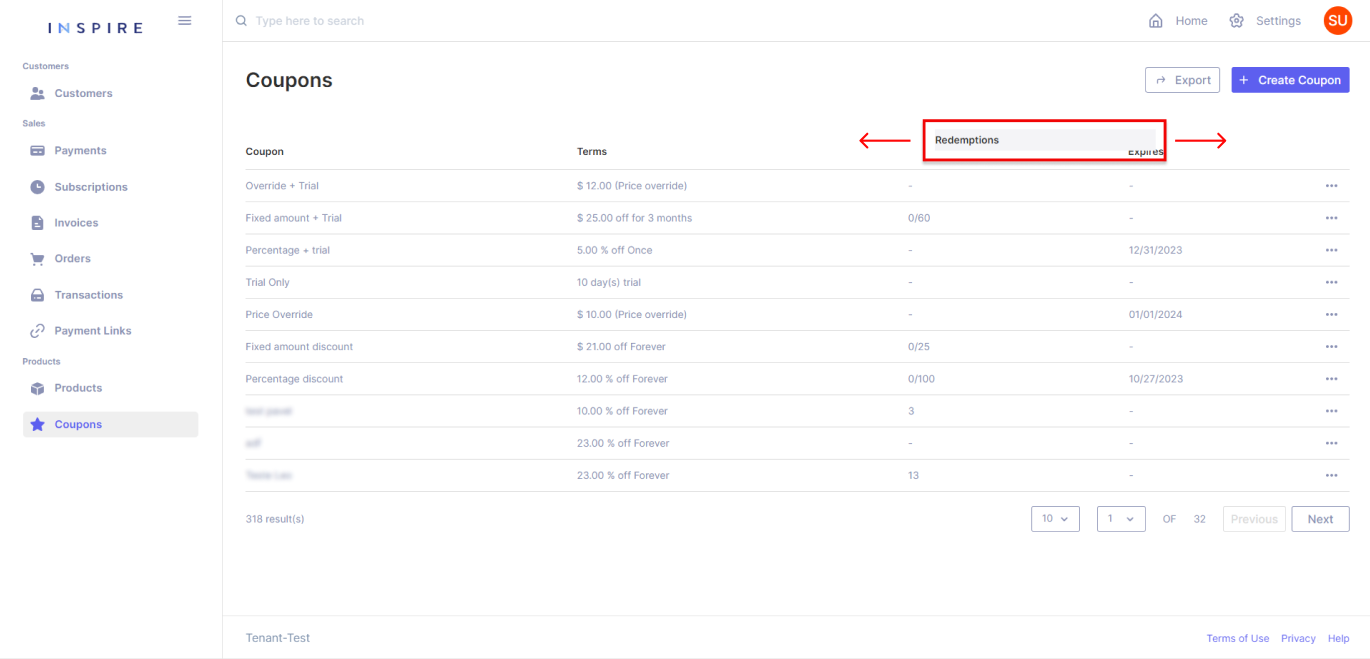
Task: Click the Price Override coupon name
Action: click(x=279, y=314)
